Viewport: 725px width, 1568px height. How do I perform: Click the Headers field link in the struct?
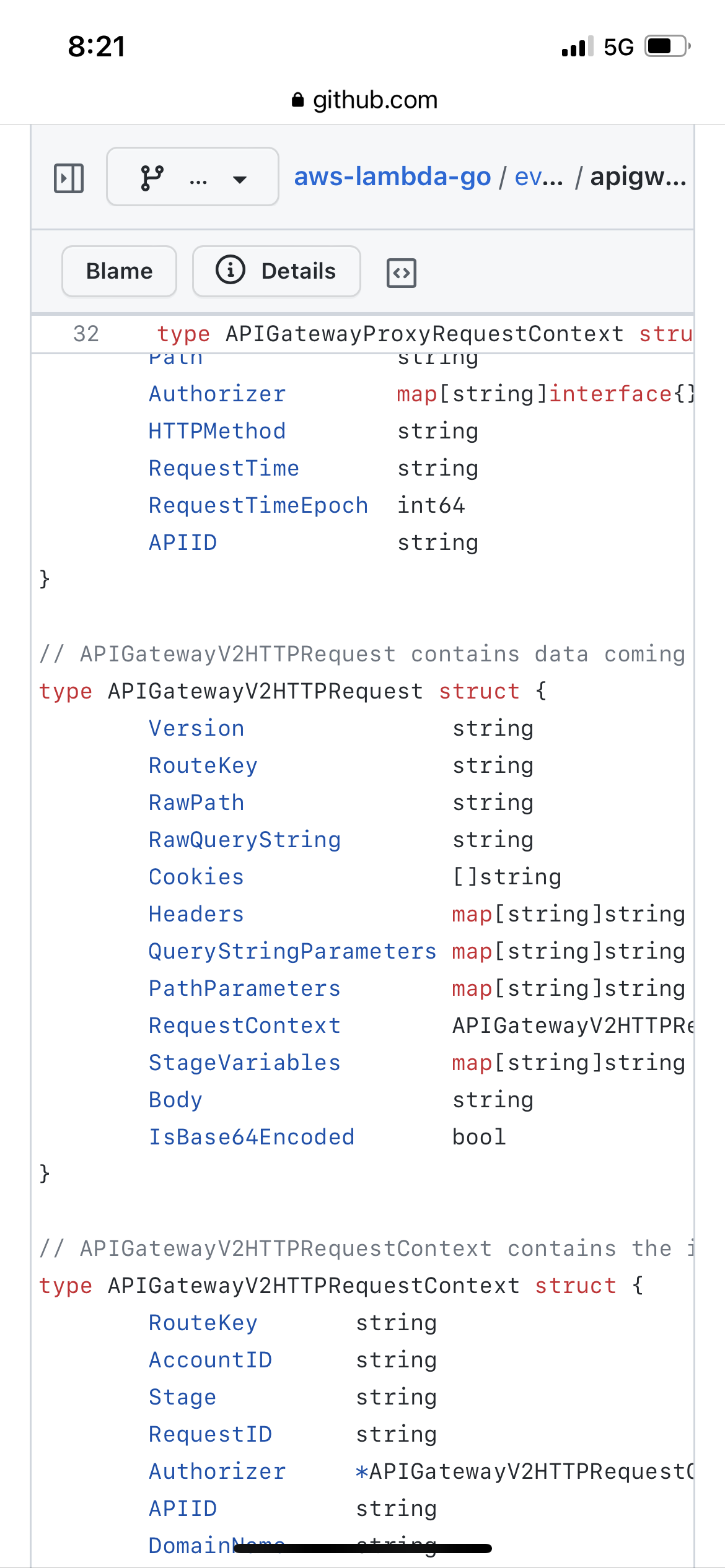click(195, 914)
